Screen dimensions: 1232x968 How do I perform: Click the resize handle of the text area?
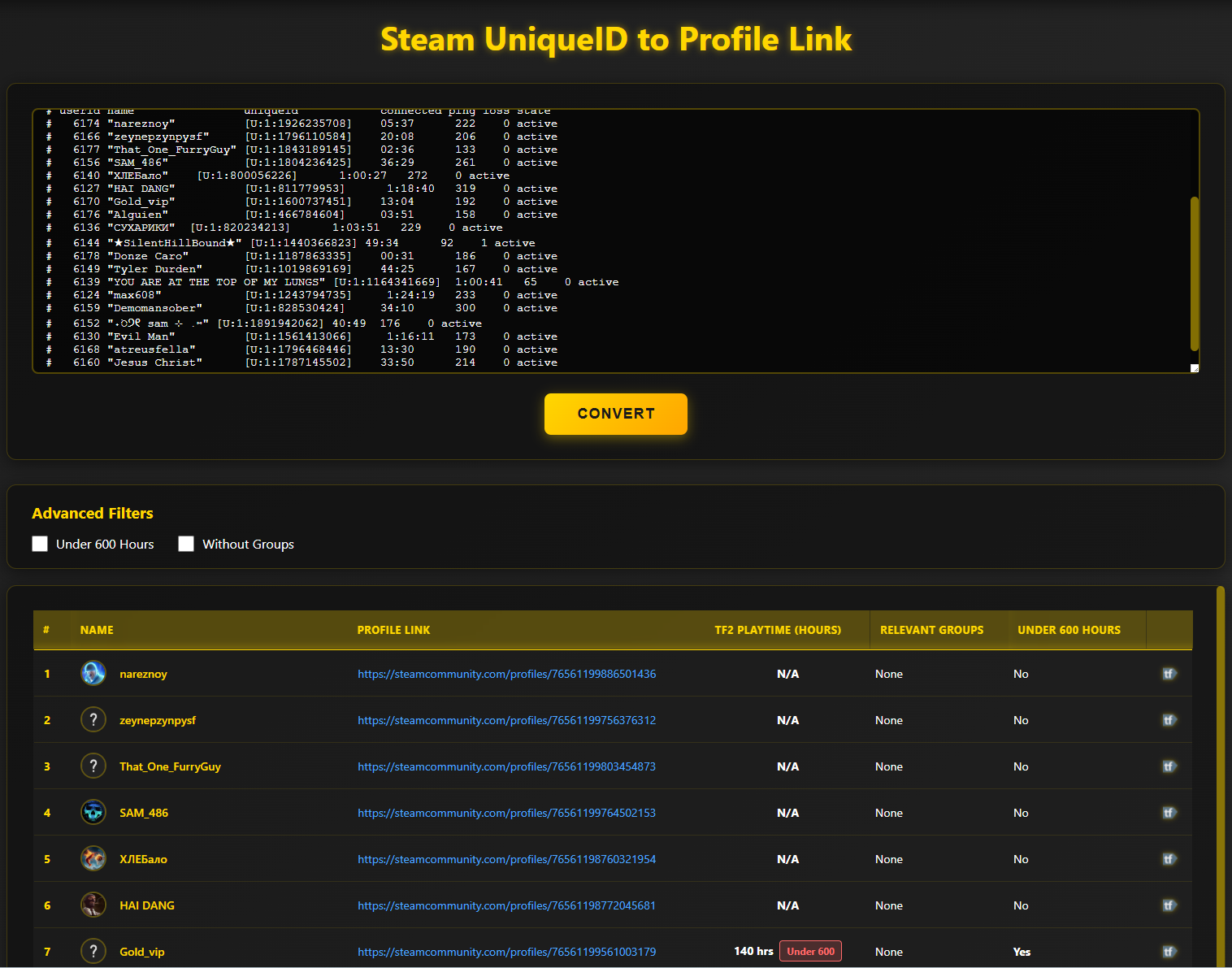tap(1194, 368)
